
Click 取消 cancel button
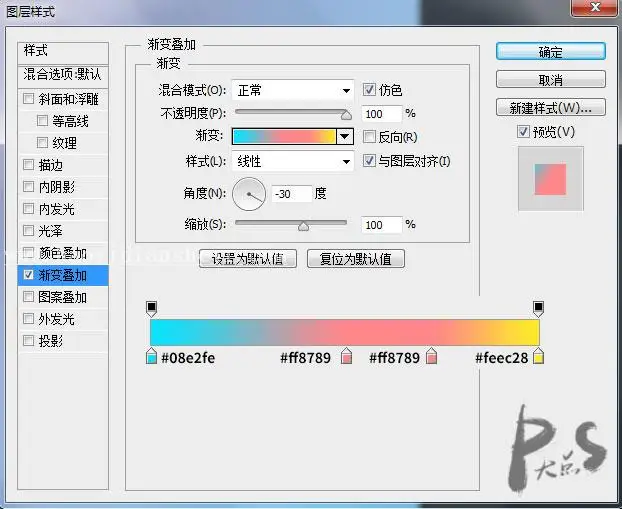[551, 80]
